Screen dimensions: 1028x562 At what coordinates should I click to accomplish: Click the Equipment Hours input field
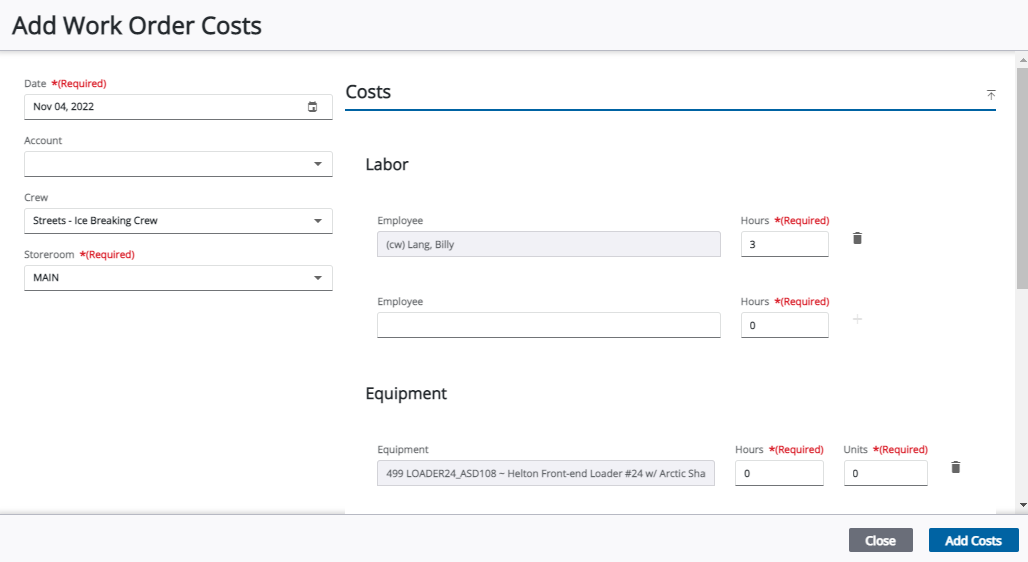(x=779, y=473)
